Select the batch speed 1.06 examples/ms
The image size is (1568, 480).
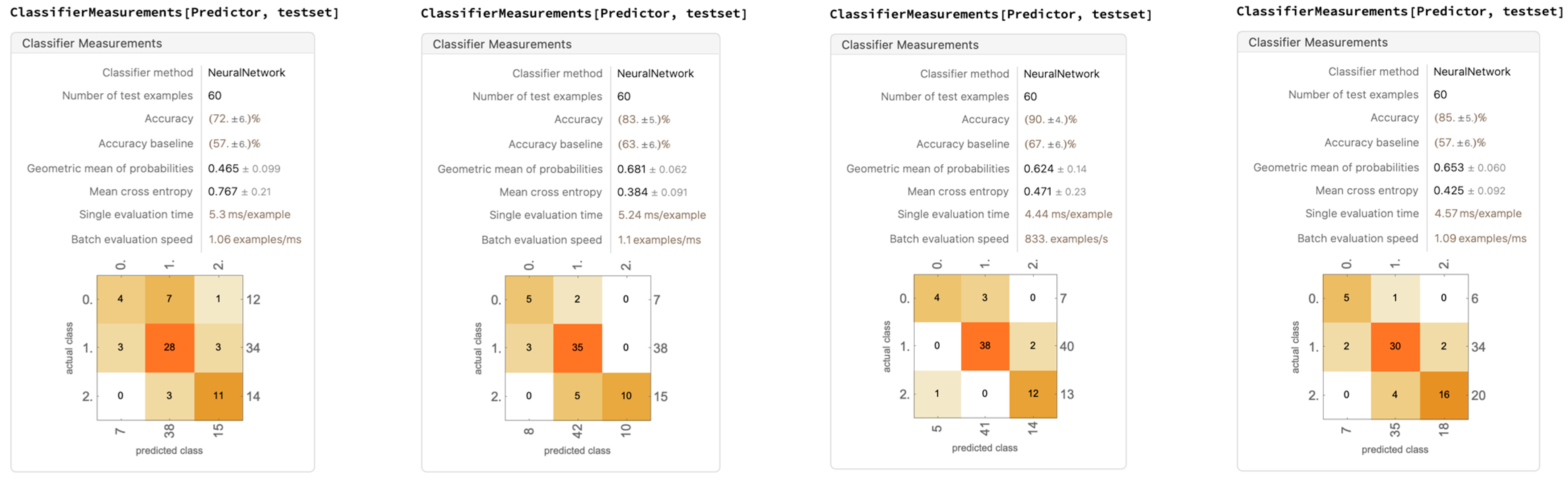(254, 240)
